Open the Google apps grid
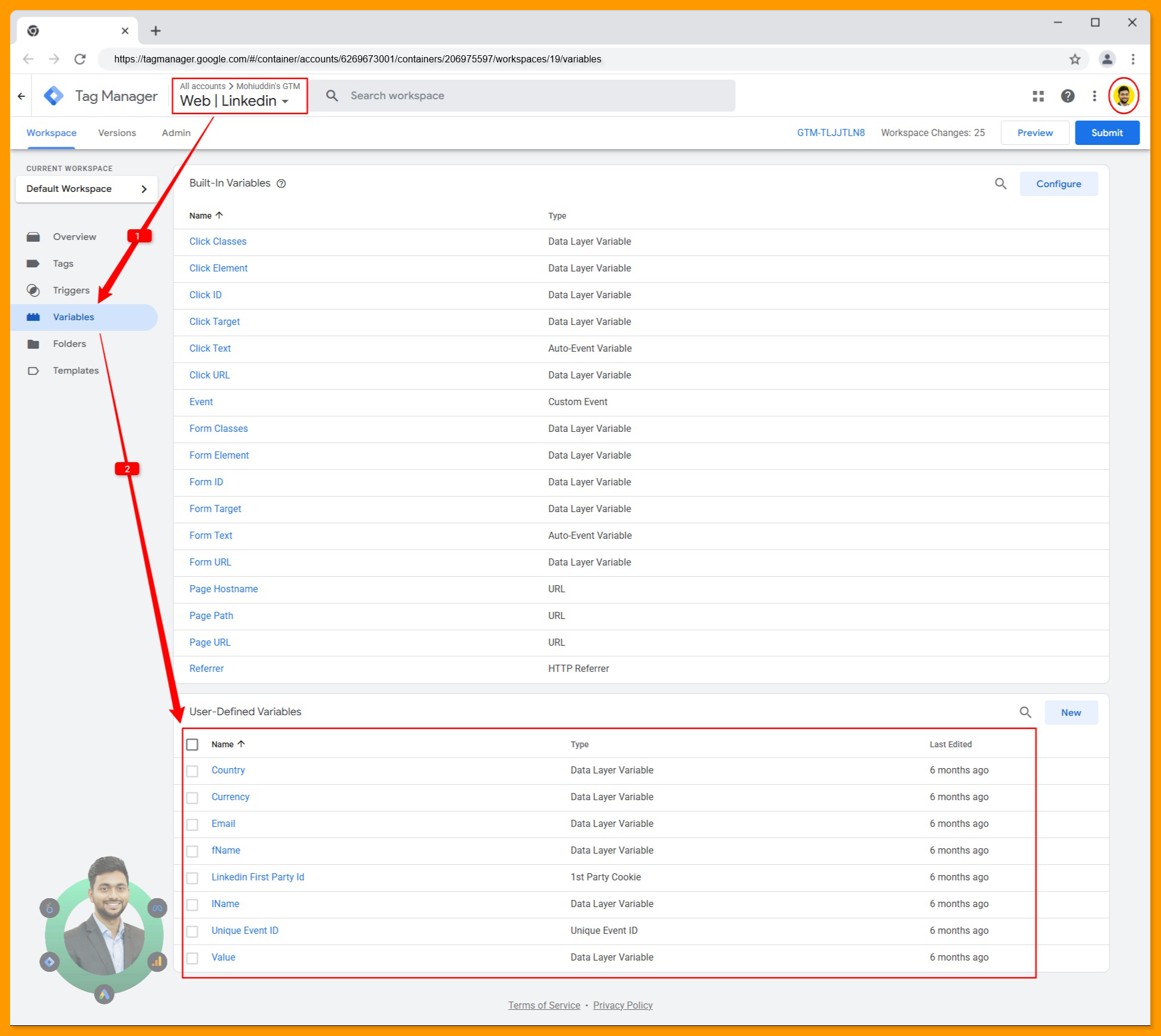 click(1037, 96)
